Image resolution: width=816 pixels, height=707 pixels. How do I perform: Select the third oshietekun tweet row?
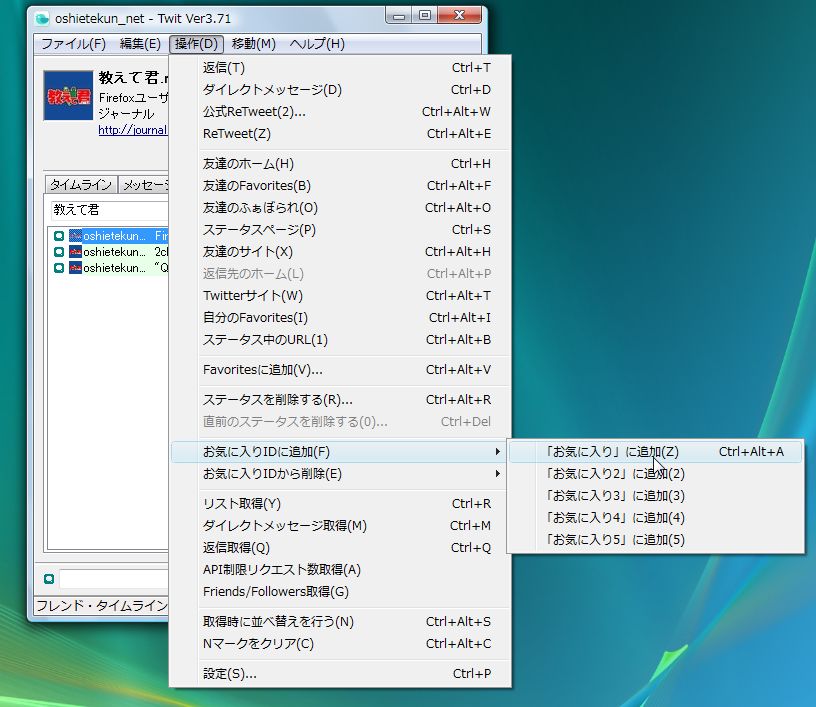pos(111,268)
